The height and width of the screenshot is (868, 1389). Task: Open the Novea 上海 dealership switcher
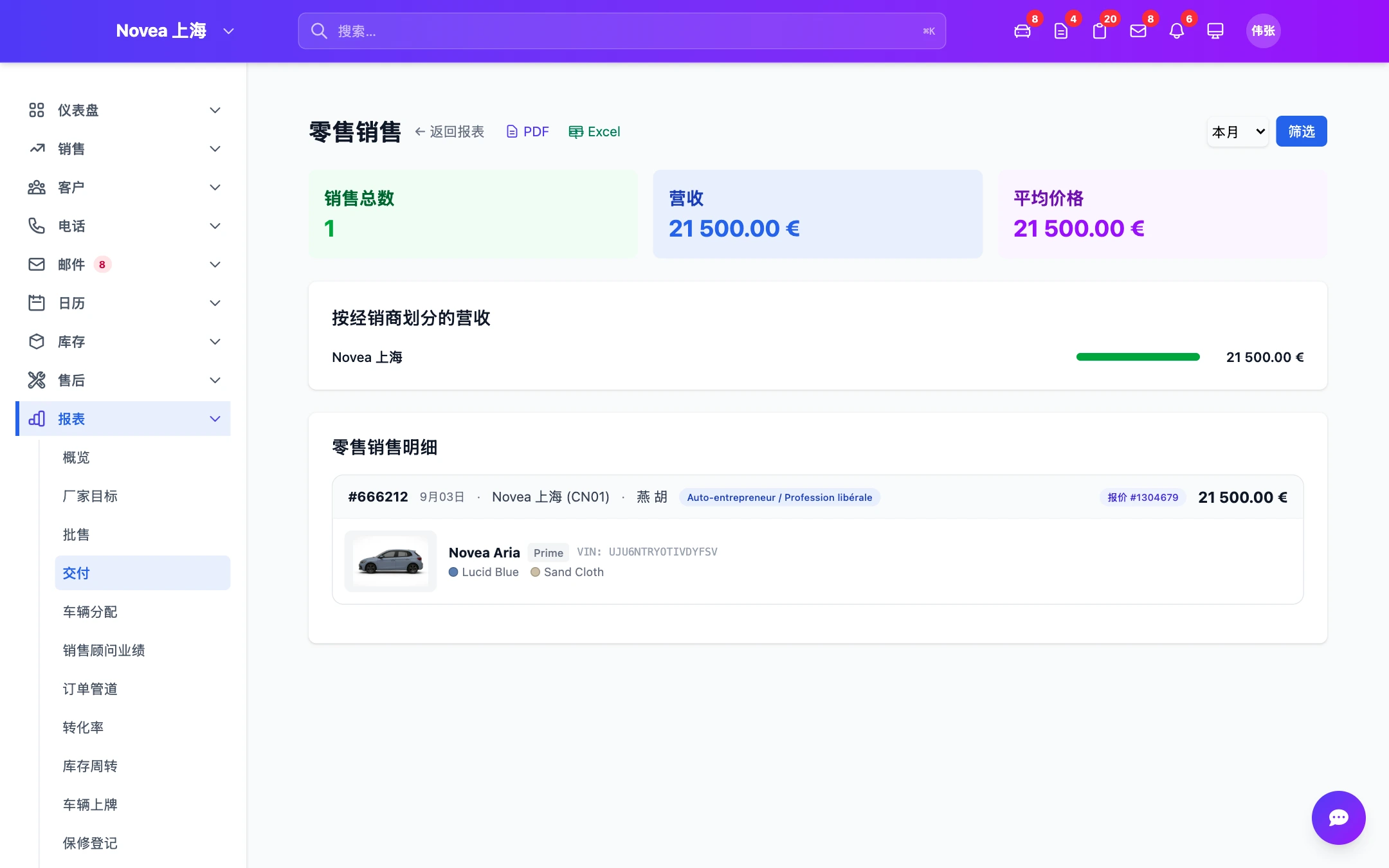[x=175, y=31]
